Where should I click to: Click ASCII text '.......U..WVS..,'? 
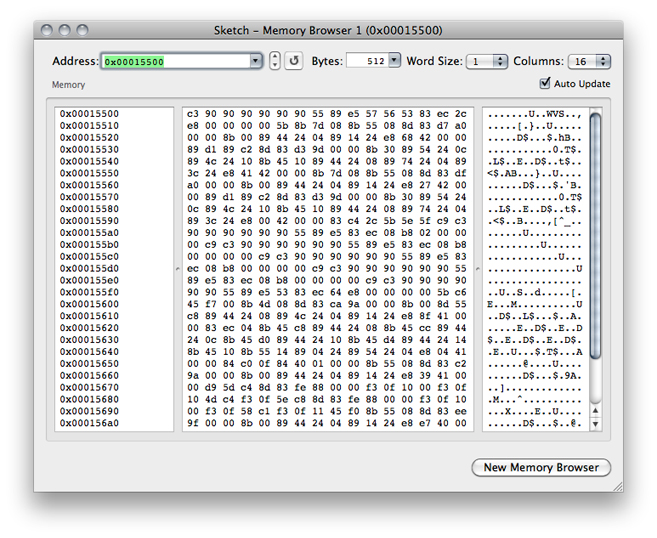coord(535,114)
